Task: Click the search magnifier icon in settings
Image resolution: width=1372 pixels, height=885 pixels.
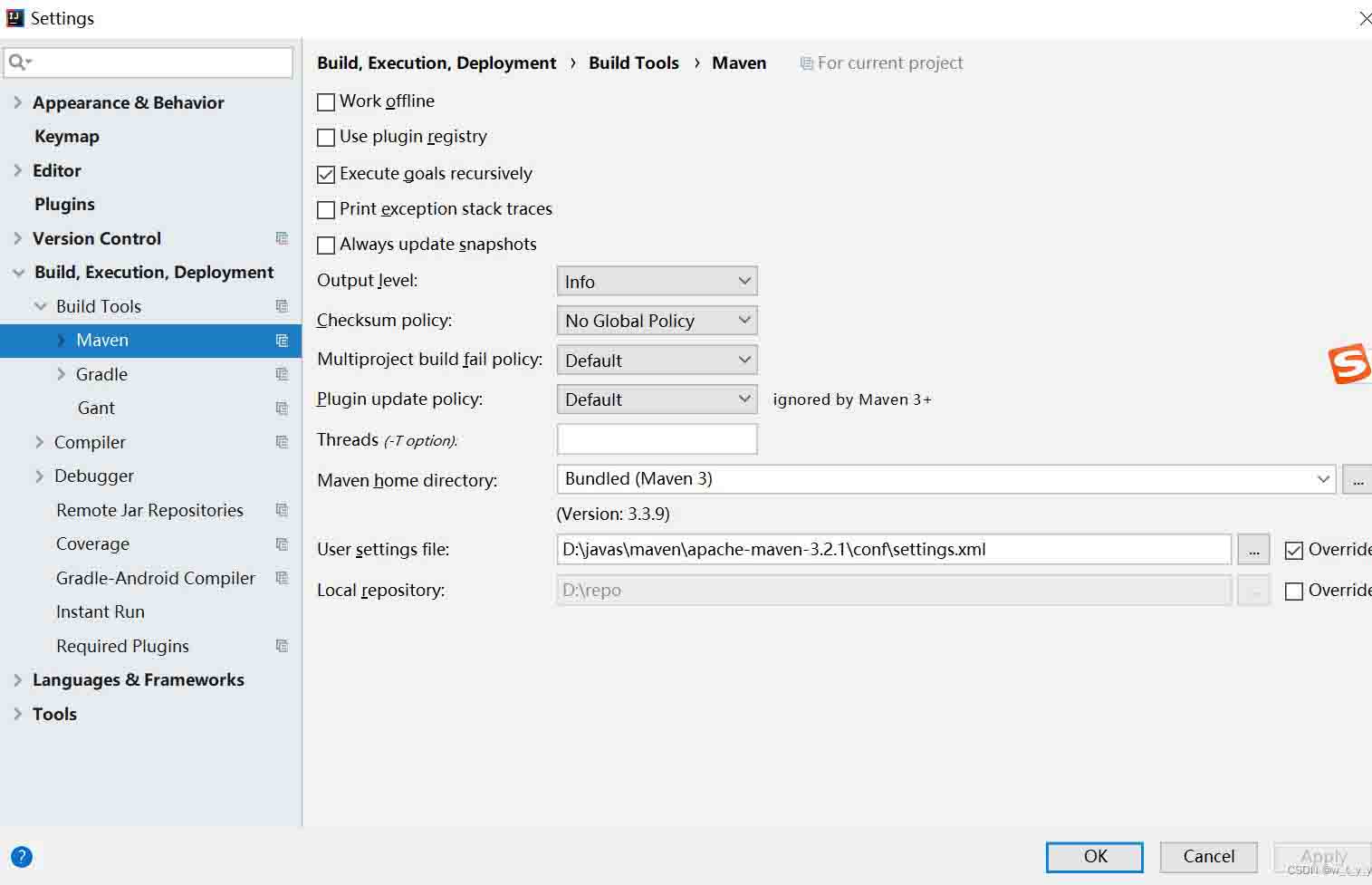Action: [x=19, y=62]
